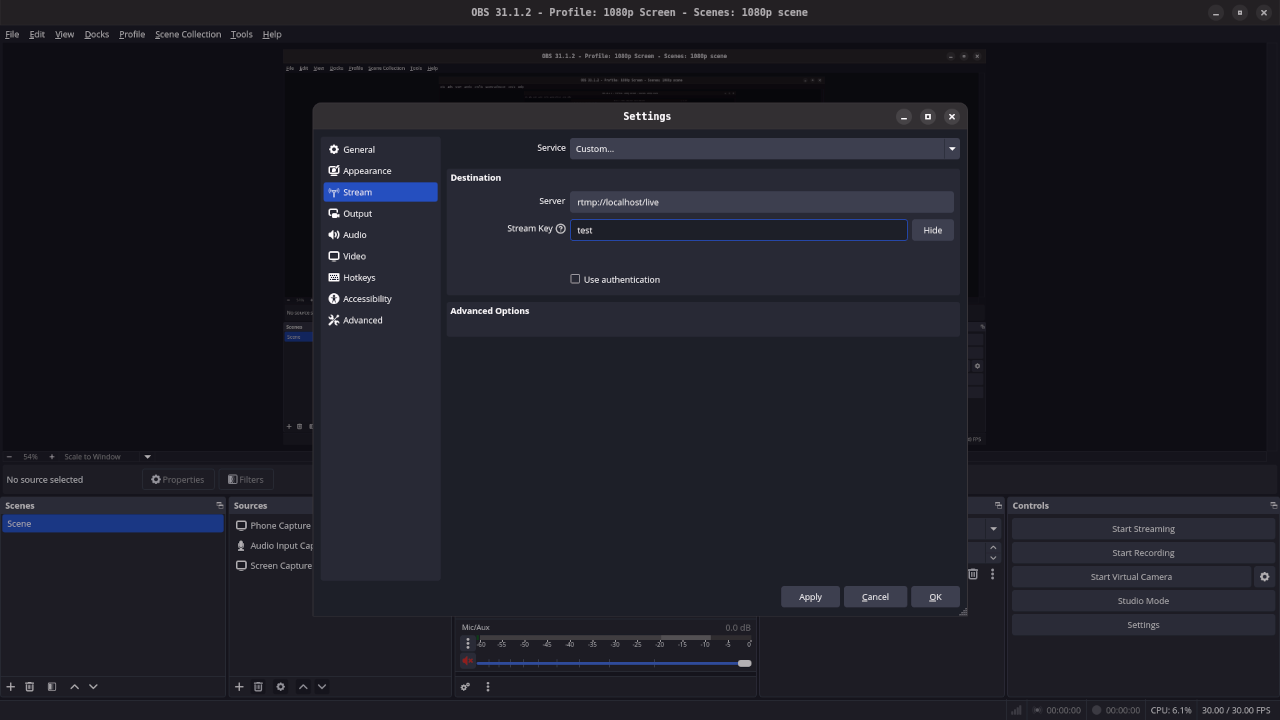Click Start Streaming button
The width and height of the screenshot is (1280, 720).
point(1143,529)
